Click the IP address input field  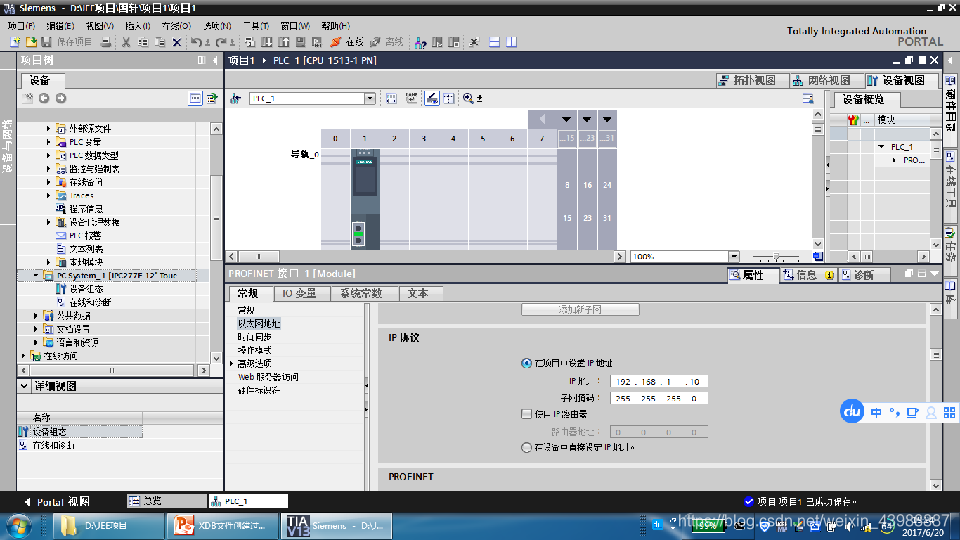click(x=659, y=381)
